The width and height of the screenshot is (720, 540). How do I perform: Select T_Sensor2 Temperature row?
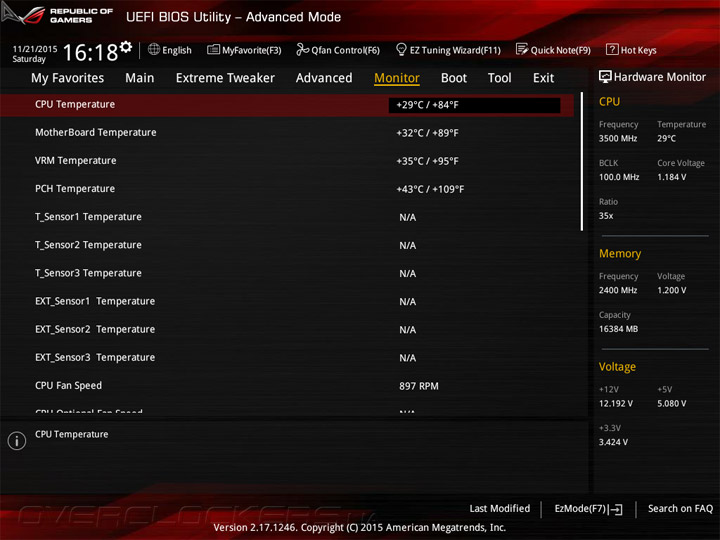point(287,245)
